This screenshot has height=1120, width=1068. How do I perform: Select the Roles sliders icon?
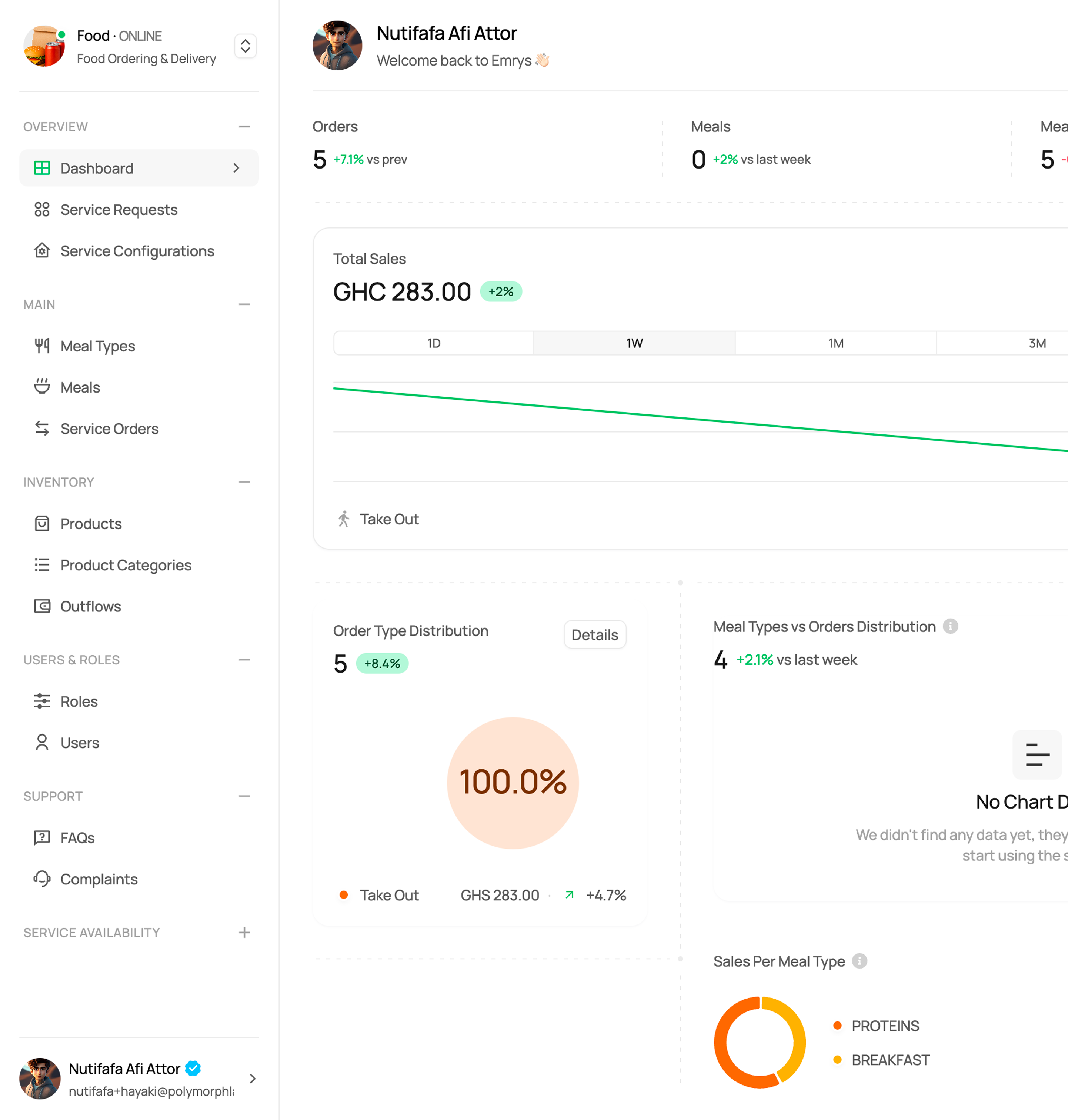click(42, 701)
